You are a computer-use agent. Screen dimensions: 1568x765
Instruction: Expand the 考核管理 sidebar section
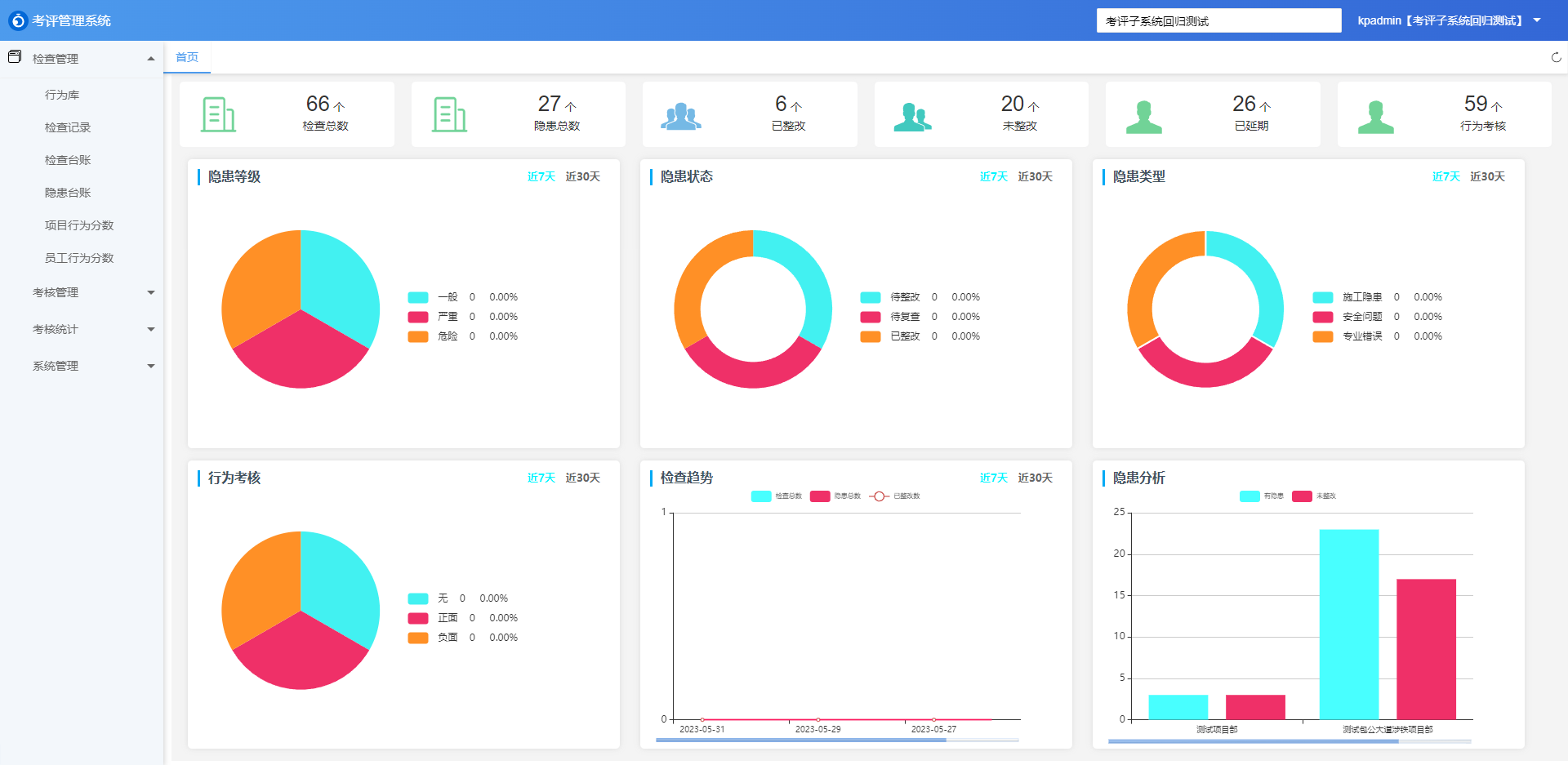pos(151,292)
